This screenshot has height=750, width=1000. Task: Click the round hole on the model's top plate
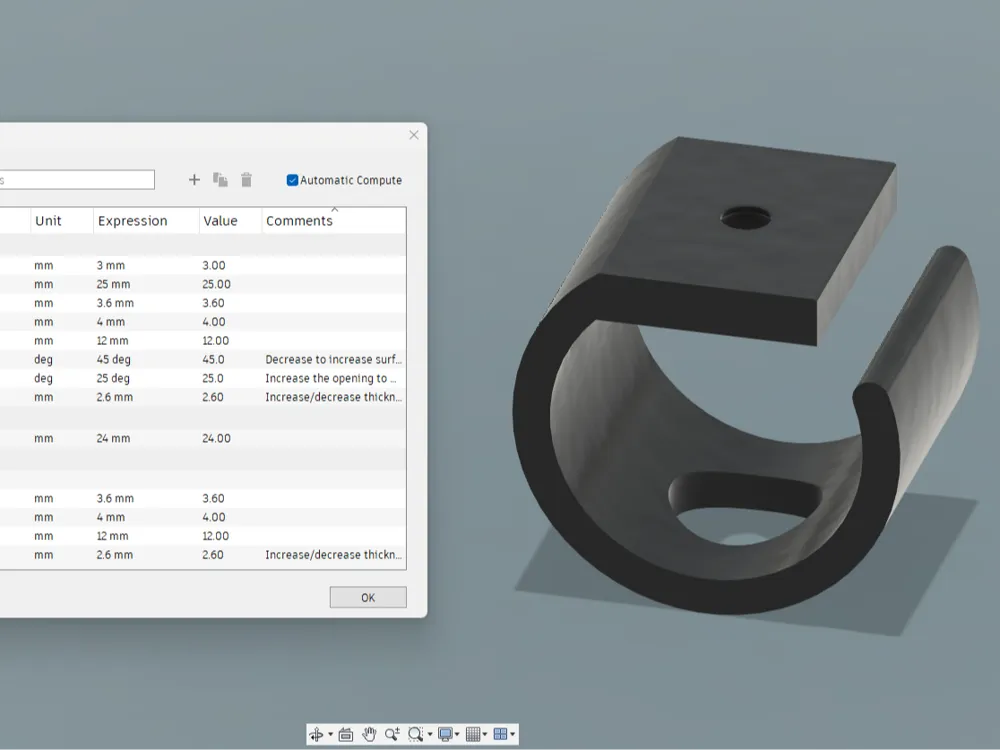click(745, 217)
